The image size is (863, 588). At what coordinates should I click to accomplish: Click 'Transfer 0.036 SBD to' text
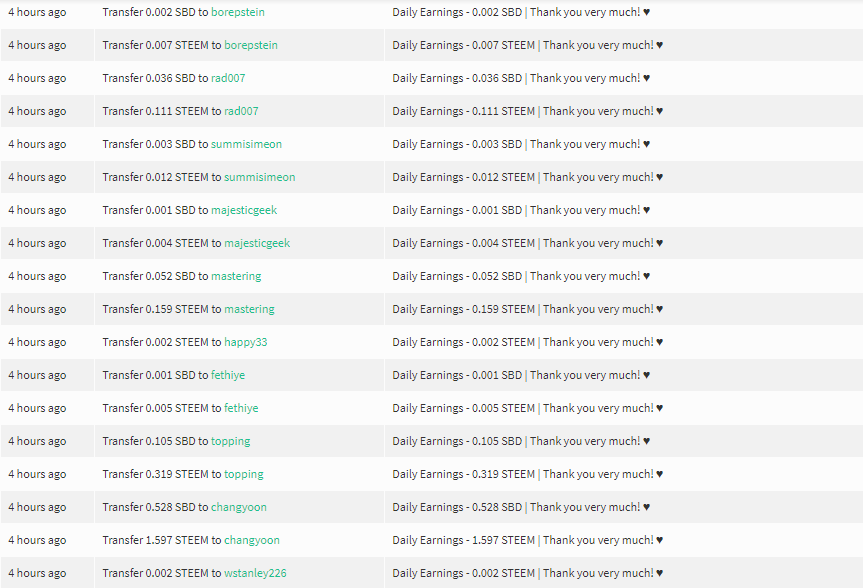tap(155, 78)
